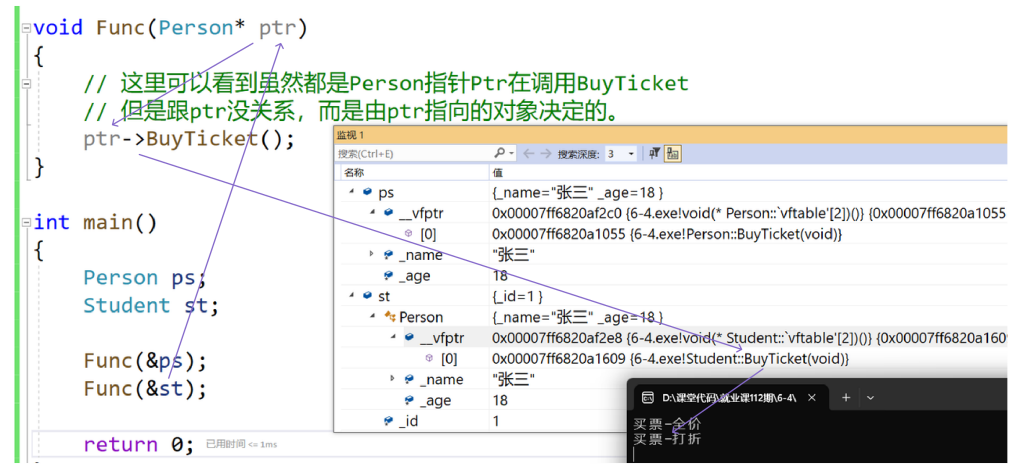Select terminal tab D:\课堂代码\就业课112期\6-4\
This screenshot has height=464, width=1014.
tap(730, 397)
